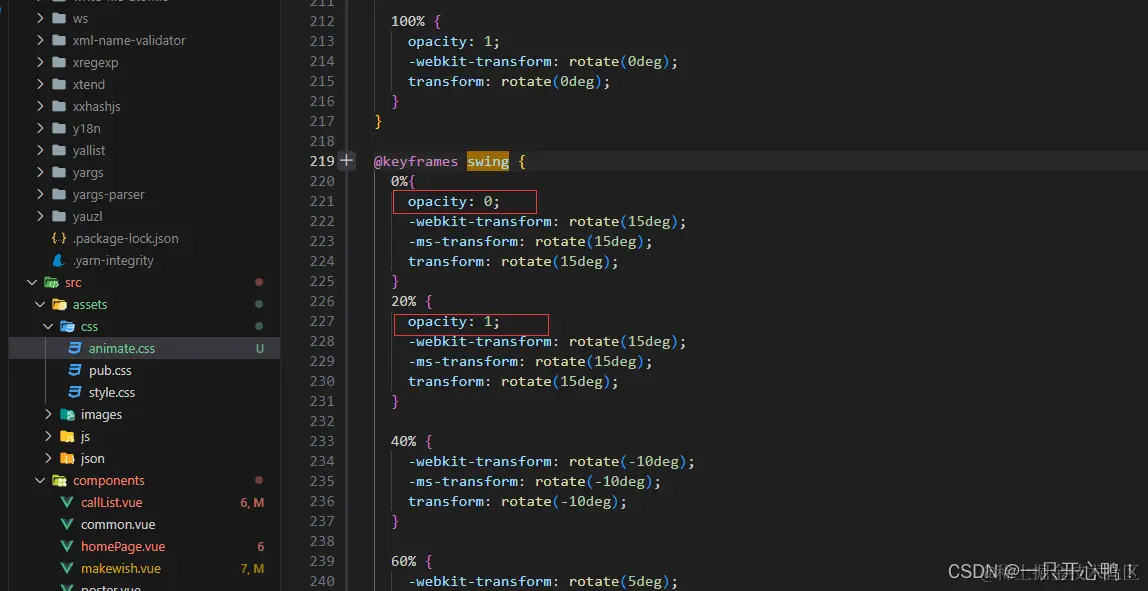This screenshot has height=591, width=1148.
Task: Click the plus icon in line 219 gutter
Action: pyautogui.click(x=345, y=160)
